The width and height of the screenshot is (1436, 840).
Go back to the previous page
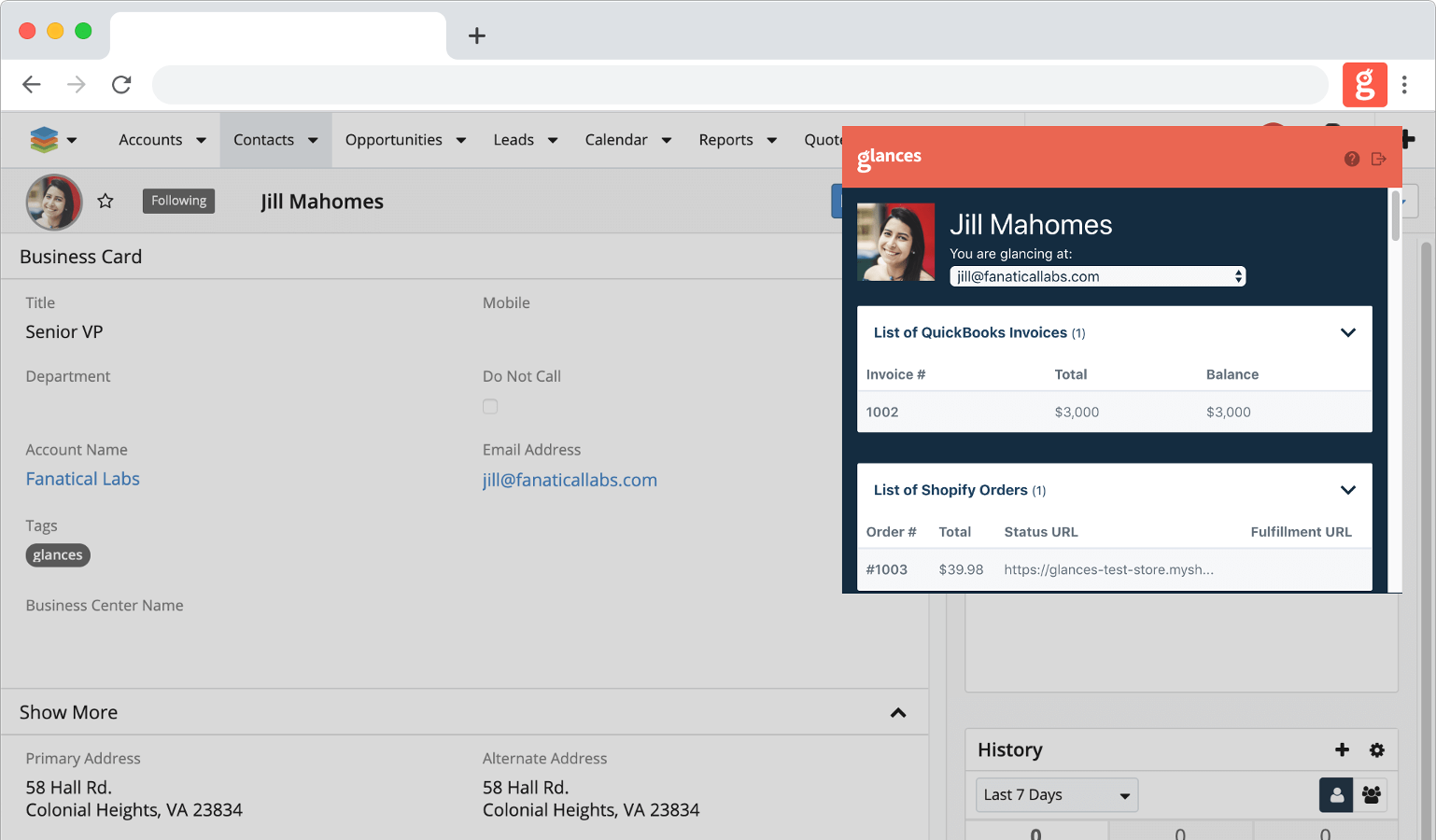pyautogui.click(x=32, y=85)
